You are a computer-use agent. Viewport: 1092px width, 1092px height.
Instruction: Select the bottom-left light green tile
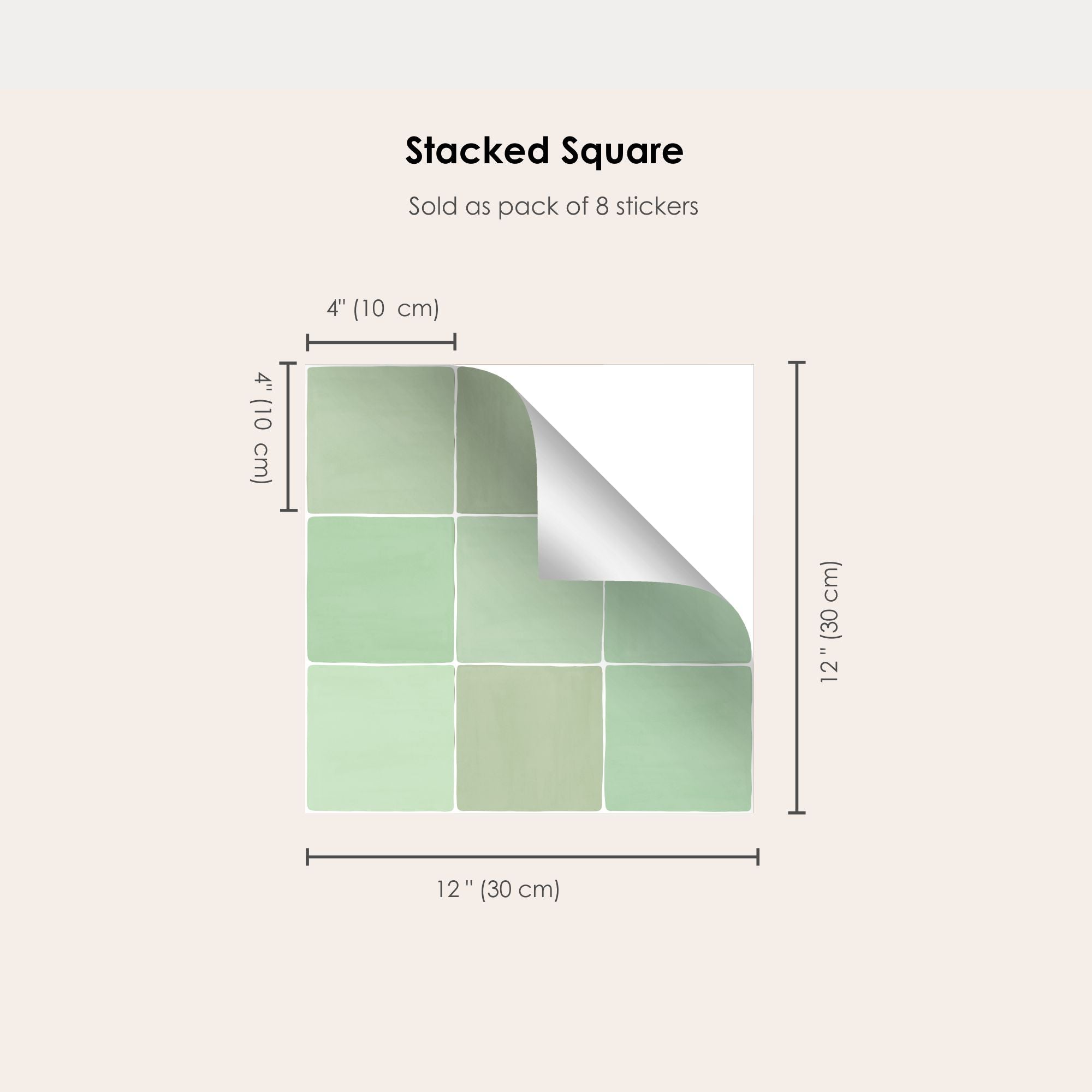point(381,738)
